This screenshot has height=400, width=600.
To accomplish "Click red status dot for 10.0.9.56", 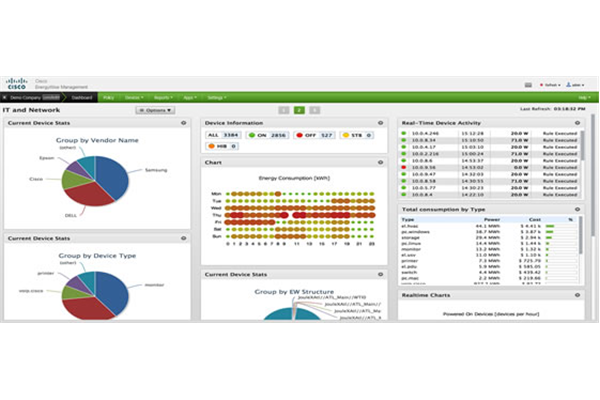I will (403, 167).
